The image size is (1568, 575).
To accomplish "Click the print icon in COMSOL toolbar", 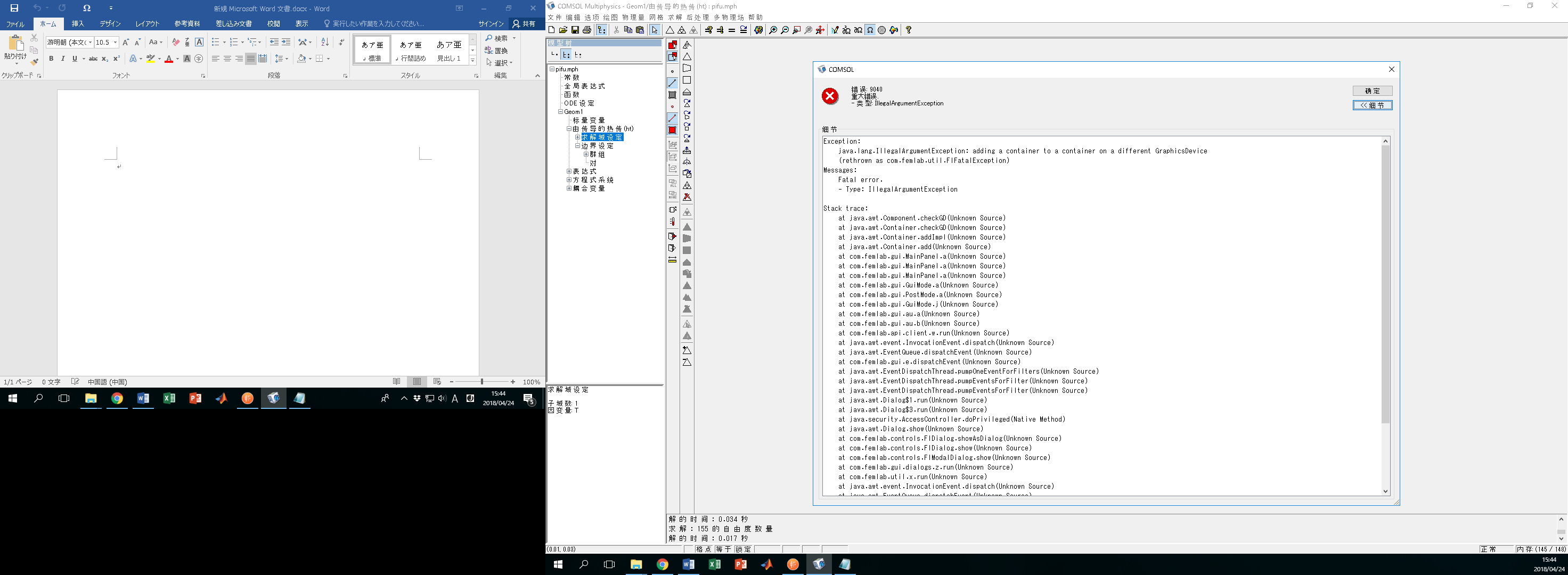I will [x=587, y=30].
